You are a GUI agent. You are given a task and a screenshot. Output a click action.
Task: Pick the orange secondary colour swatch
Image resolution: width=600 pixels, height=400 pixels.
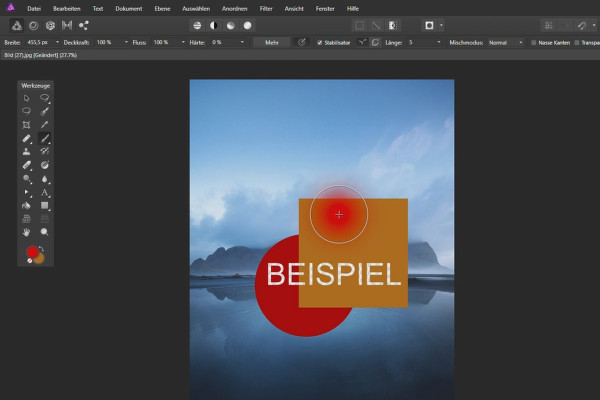click(x=40, y=259)
